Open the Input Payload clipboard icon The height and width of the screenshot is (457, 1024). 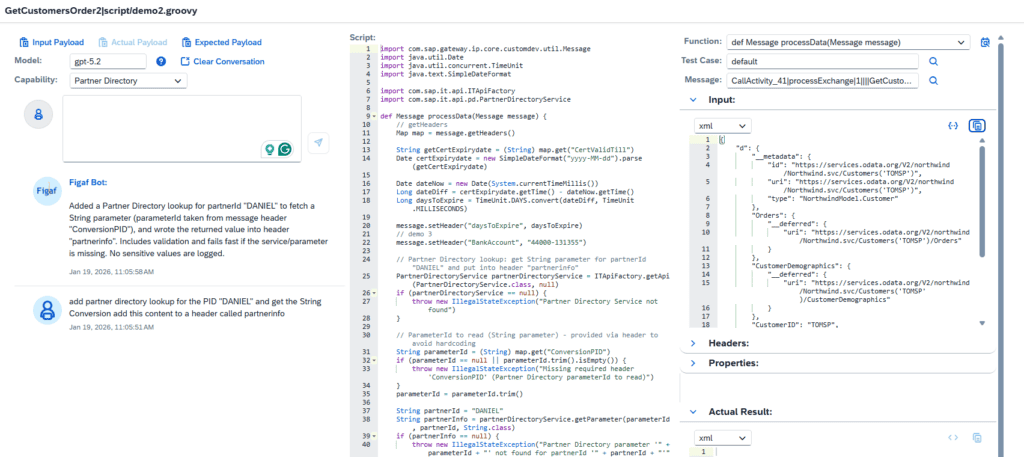pos(24,42)
